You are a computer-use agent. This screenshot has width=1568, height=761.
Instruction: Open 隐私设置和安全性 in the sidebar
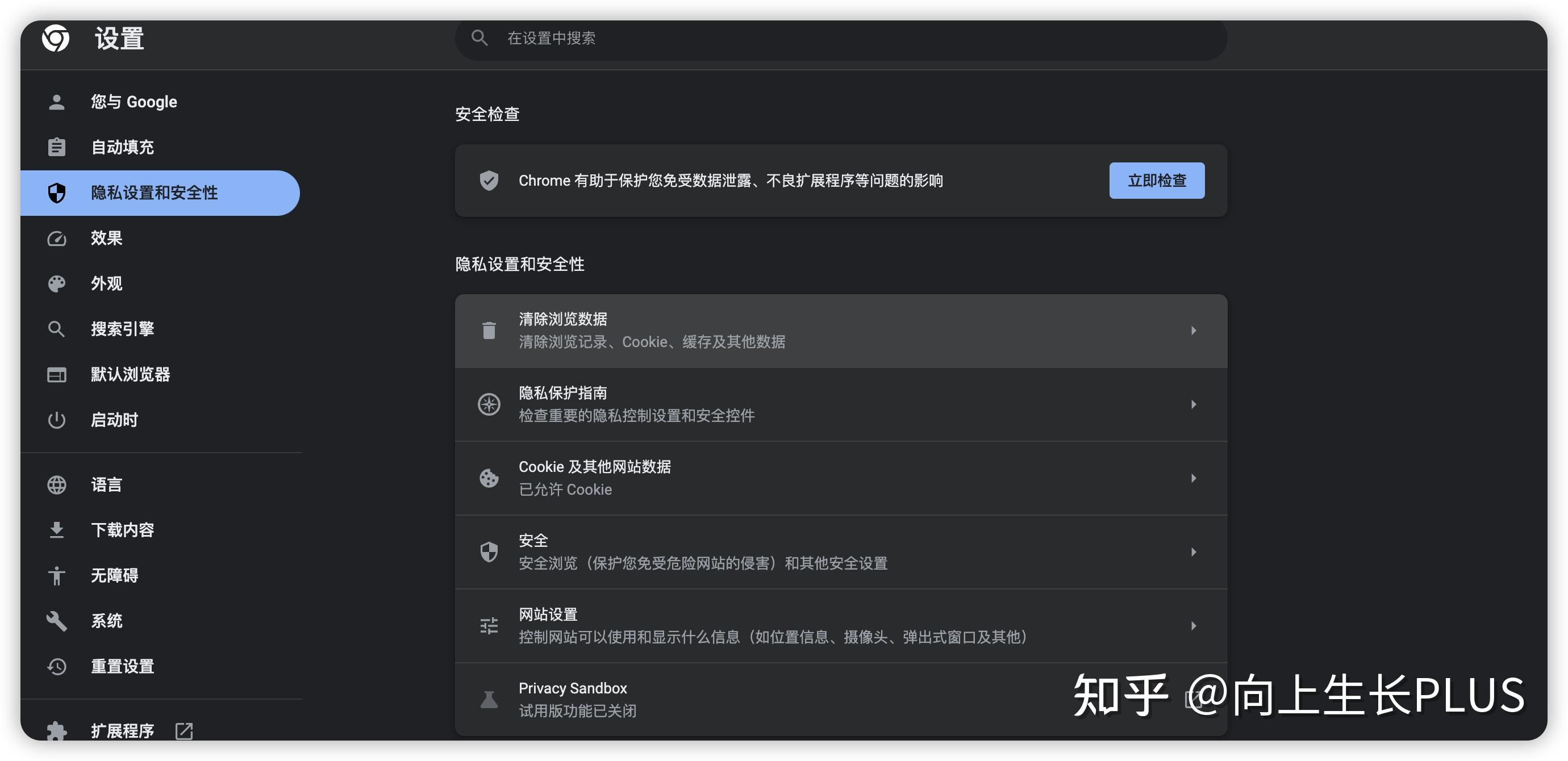click(x=155, y=193)
